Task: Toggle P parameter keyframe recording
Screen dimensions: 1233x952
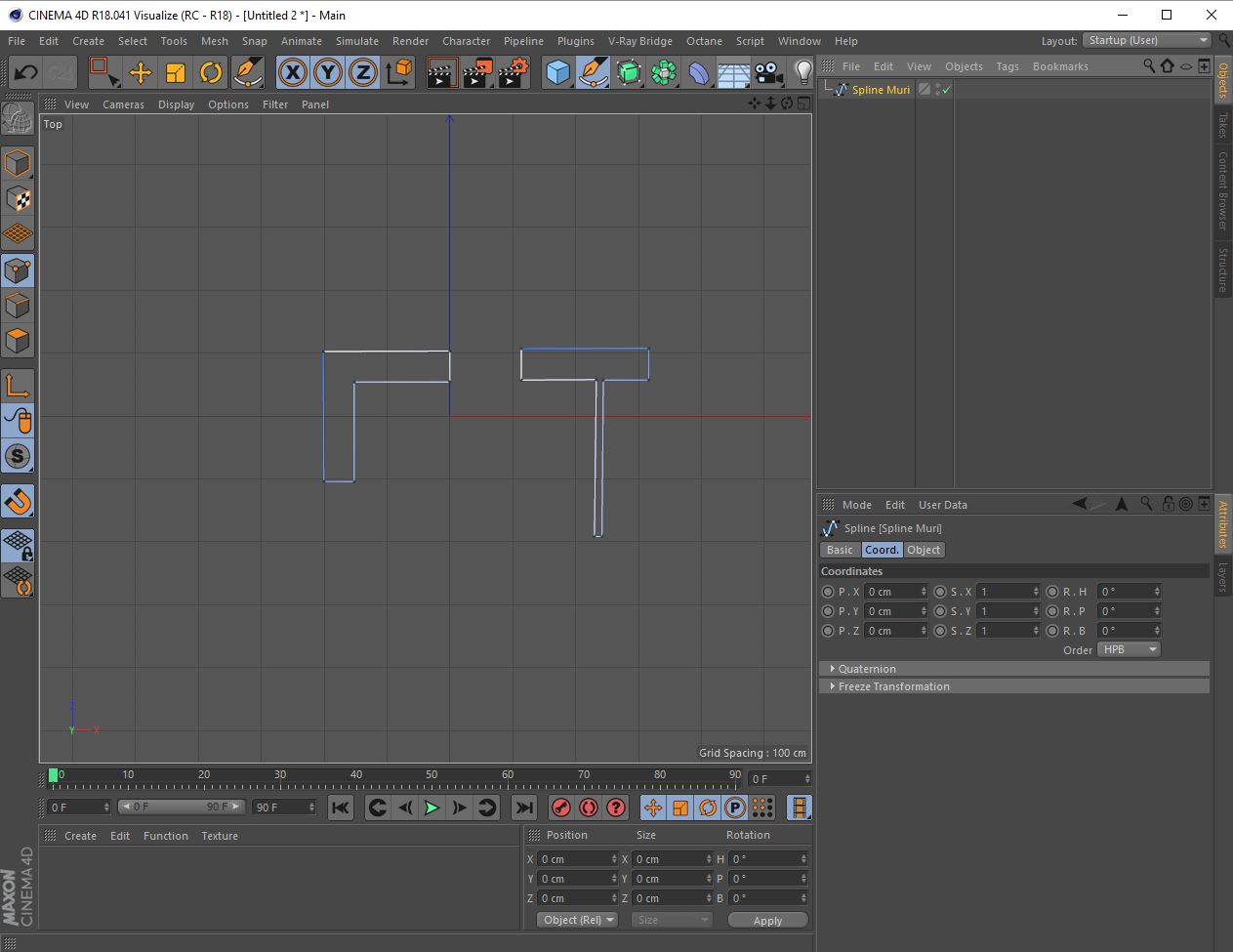Action: click(735, 807)
